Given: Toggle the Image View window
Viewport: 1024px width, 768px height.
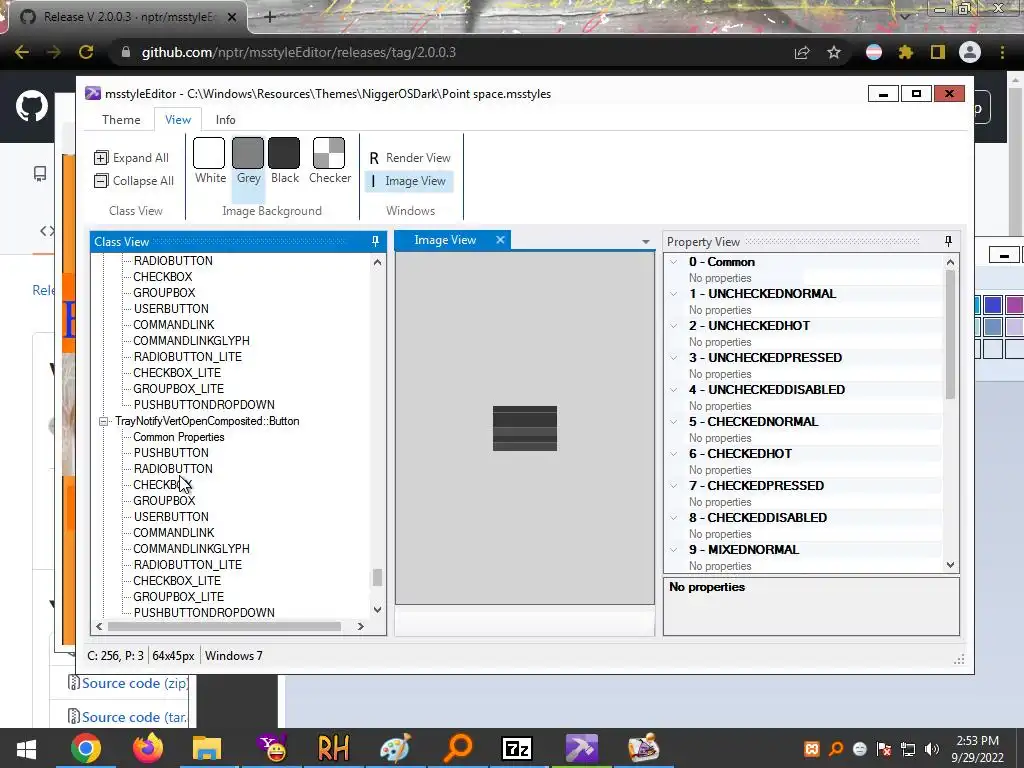Looking at the screenshot, I should click(x=409, y=181).
